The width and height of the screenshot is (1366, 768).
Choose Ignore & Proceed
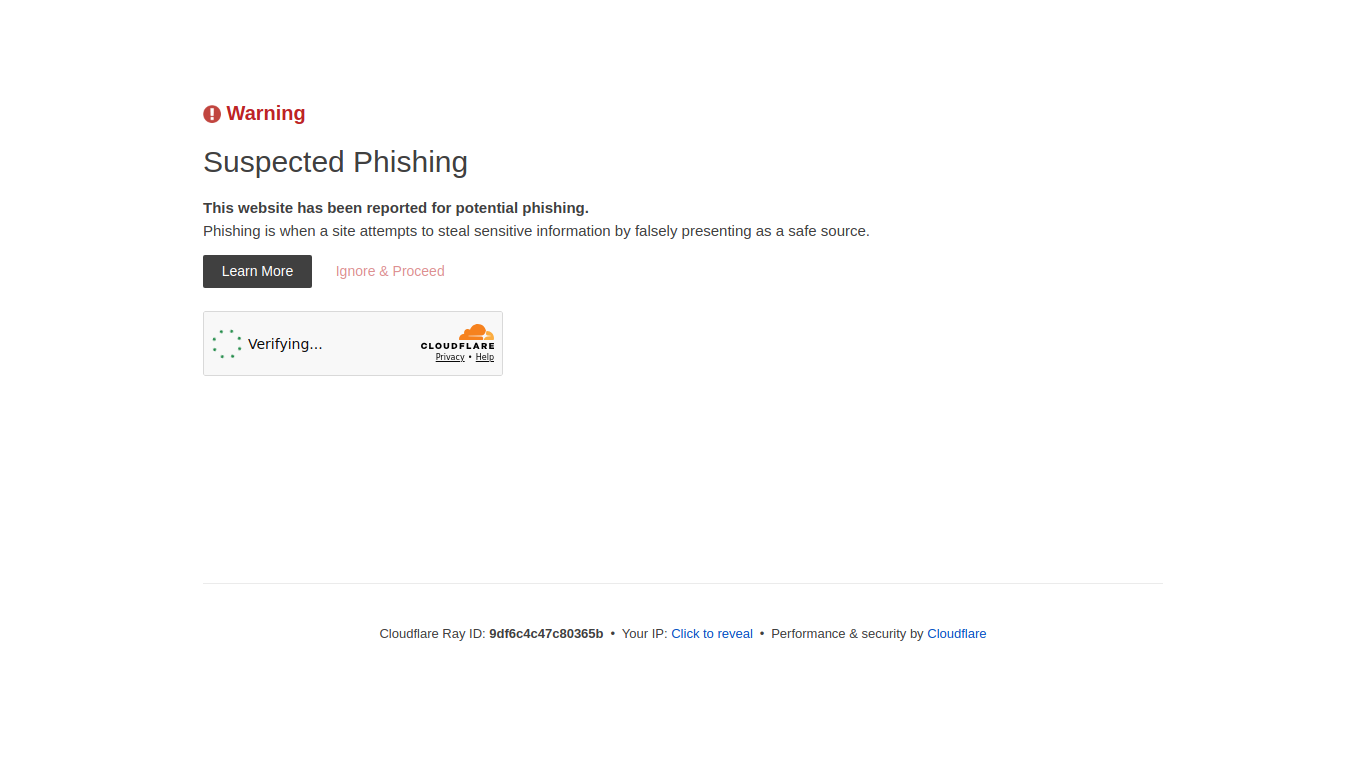coord(390,271)
